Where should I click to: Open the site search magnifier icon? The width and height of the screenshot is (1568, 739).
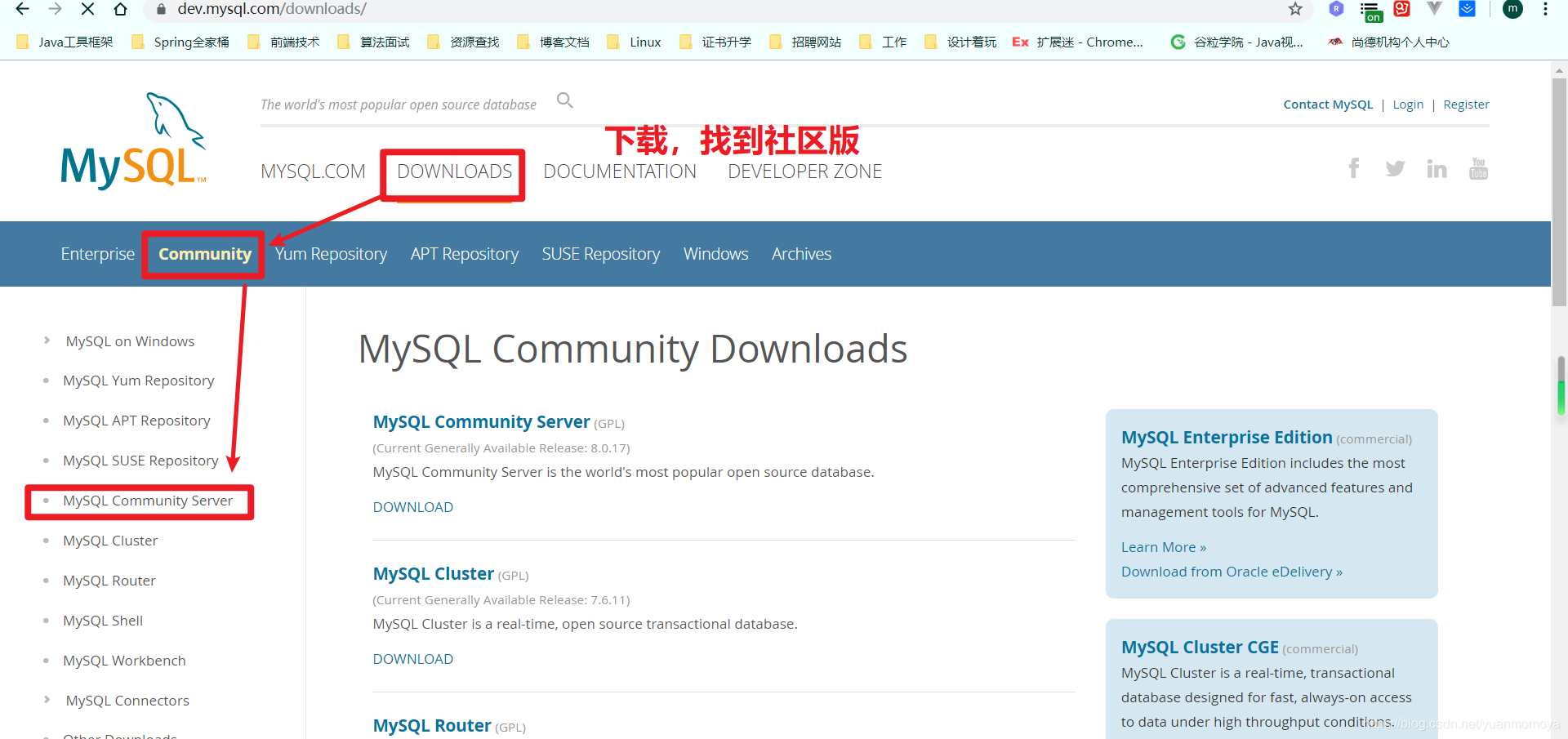[x=565, y=100]
